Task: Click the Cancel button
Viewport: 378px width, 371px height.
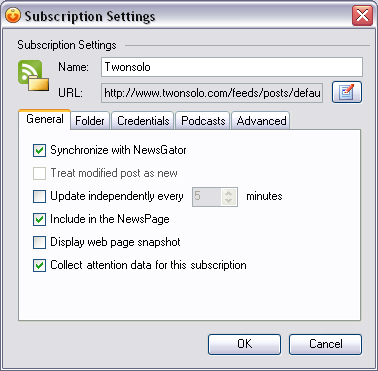Action: tap(325, 344)
